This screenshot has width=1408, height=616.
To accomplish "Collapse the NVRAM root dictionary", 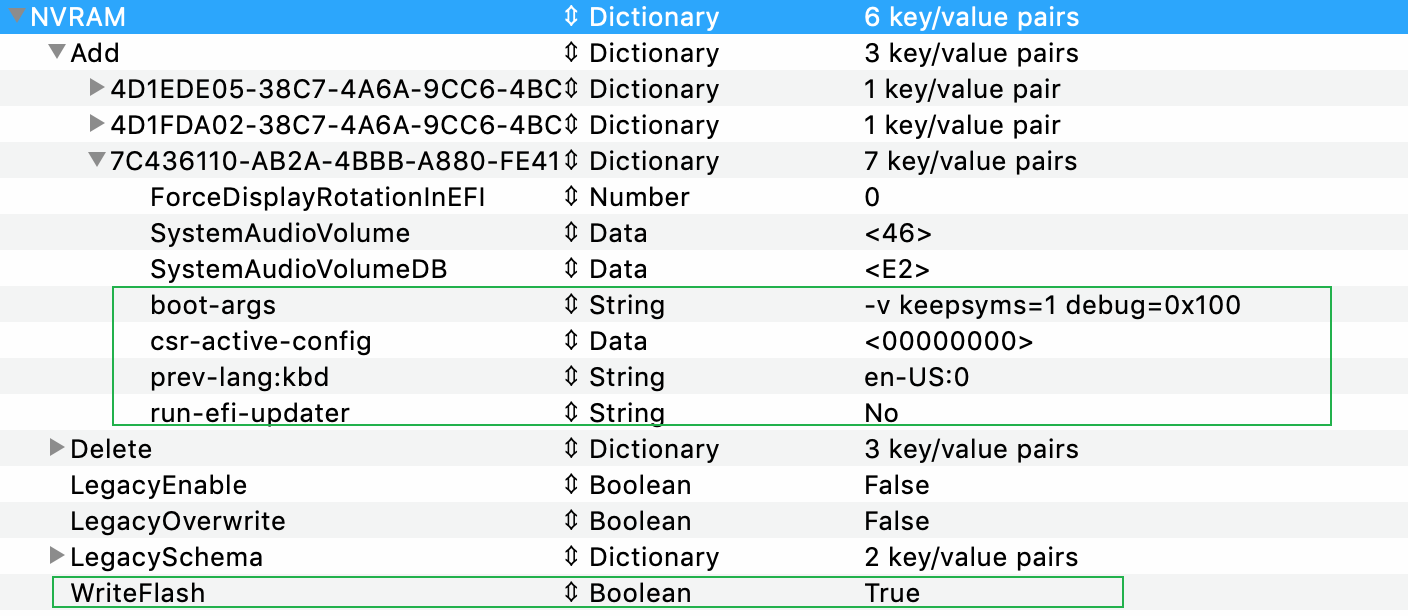I will tap(17, 17).
